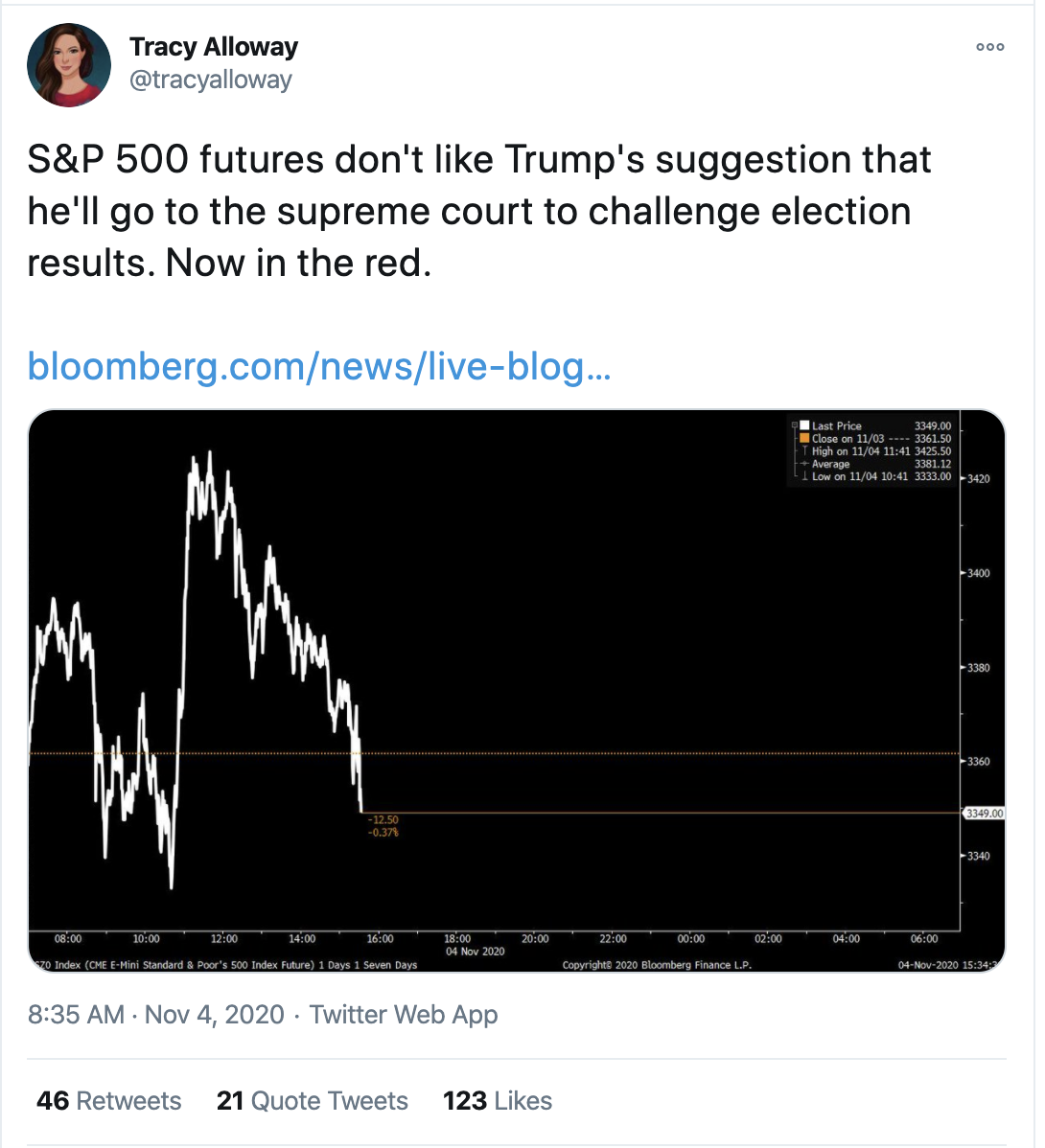Click the High on 11/04 legend marker
Image resolution: width=1045 pixels, height=1148 pixels.
[x=804, y=451]
